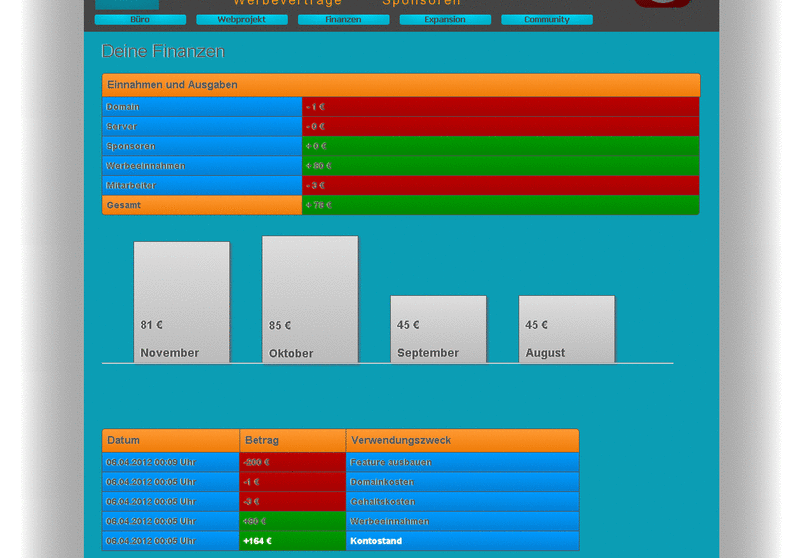
Task: Click the Einnahmen und Ausgaben header
Action: (401, 85)
